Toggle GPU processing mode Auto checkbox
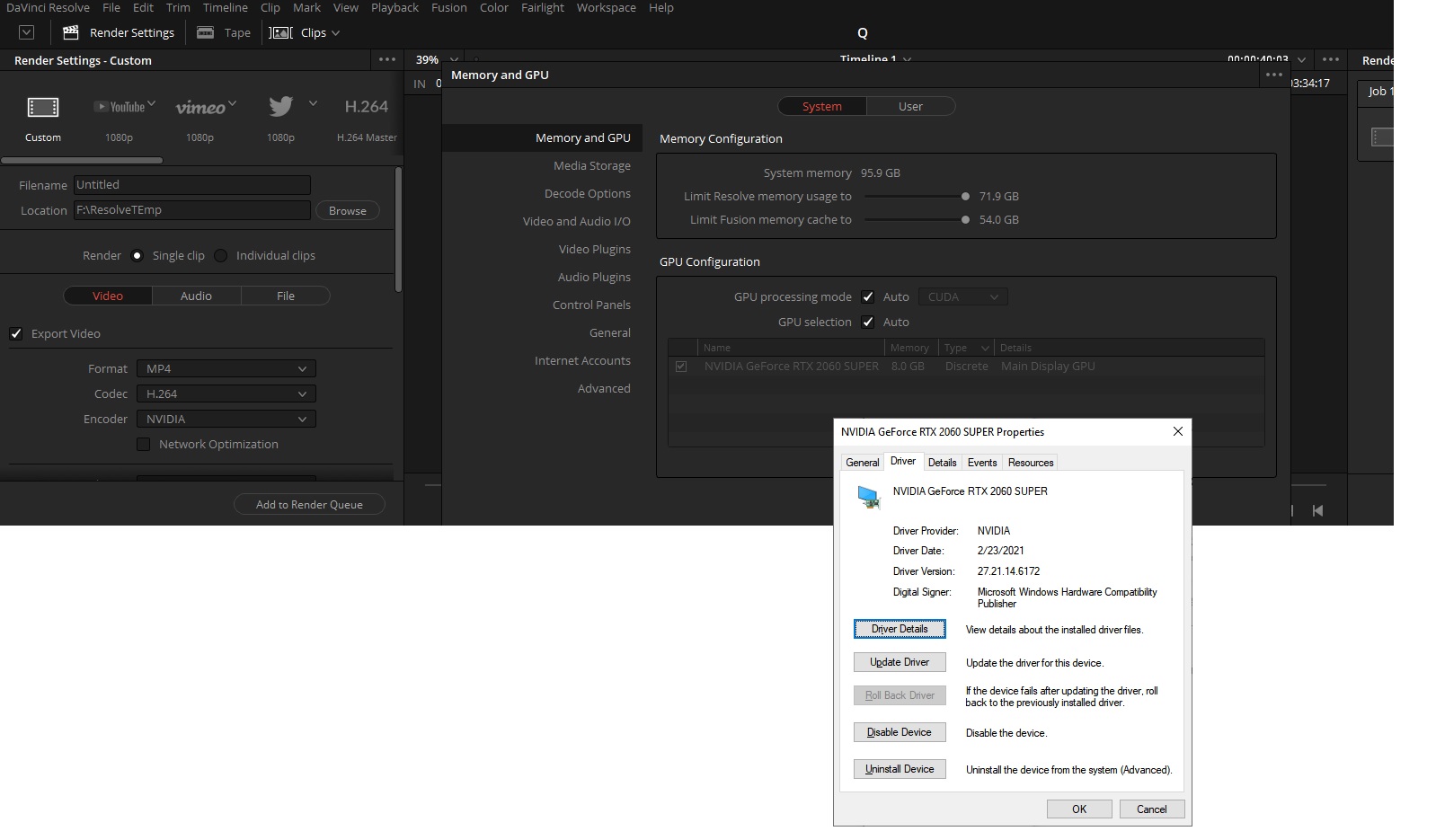Viewport: 1436px width, 840px height. point(868,296)
